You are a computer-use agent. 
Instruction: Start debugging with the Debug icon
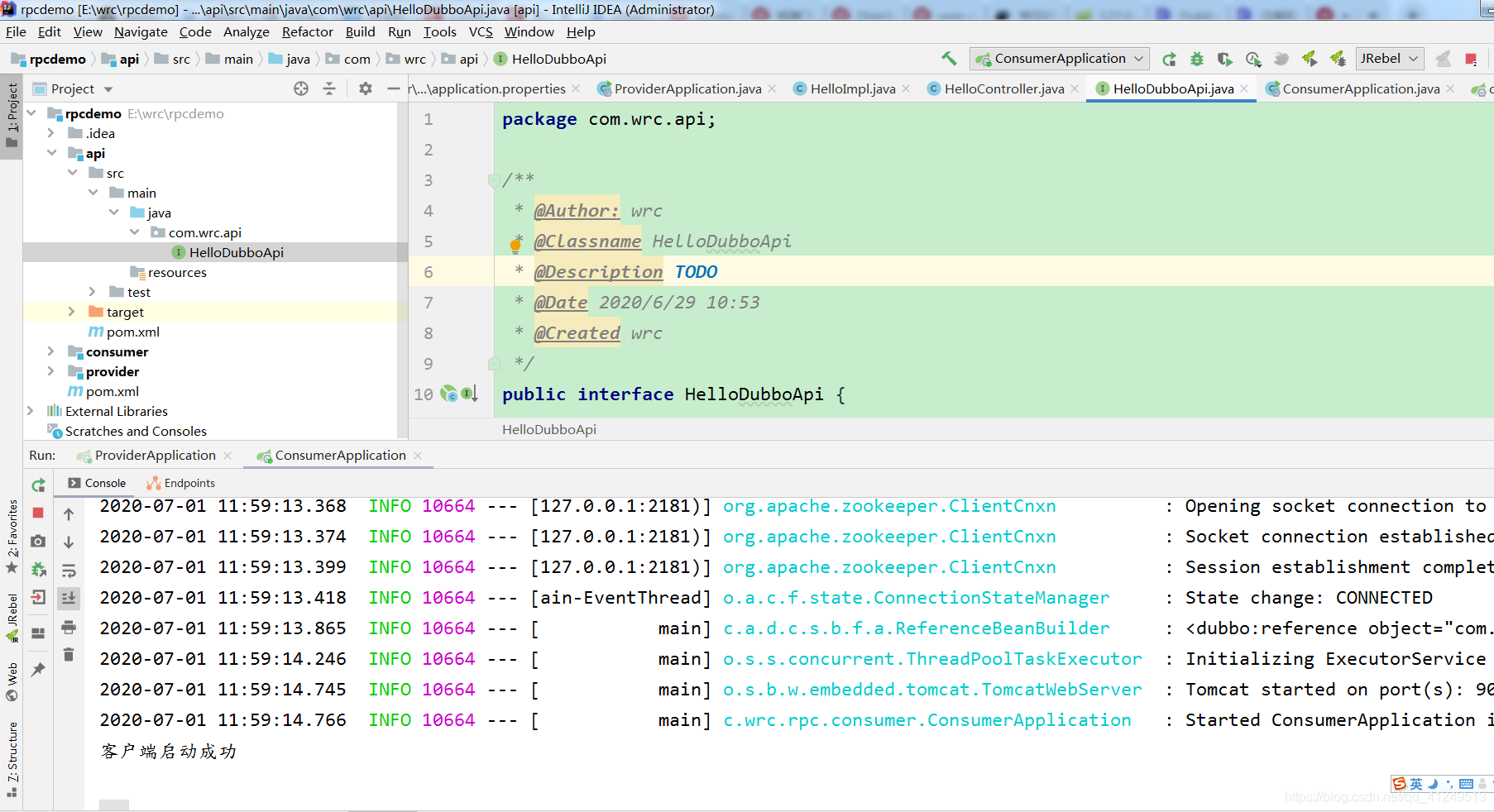point(1196,59)
